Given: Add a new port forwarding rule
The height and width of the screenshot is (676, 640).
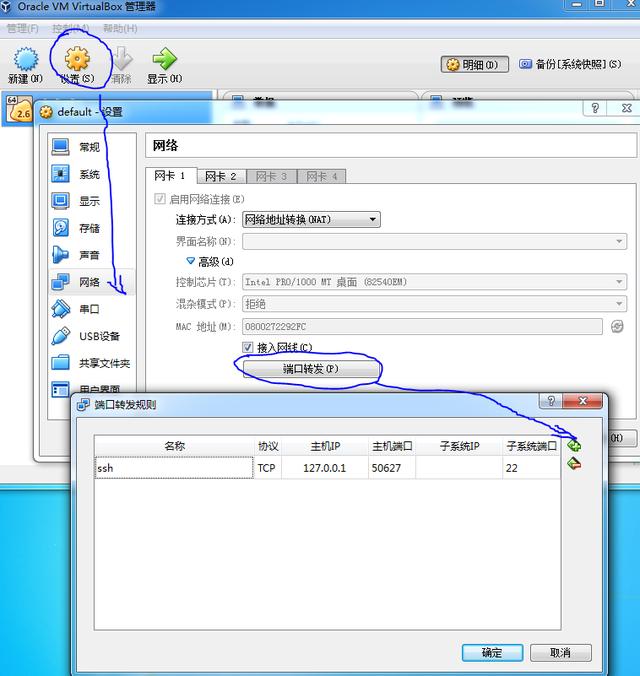Looking at the screenshot, I should coord(574,445).
